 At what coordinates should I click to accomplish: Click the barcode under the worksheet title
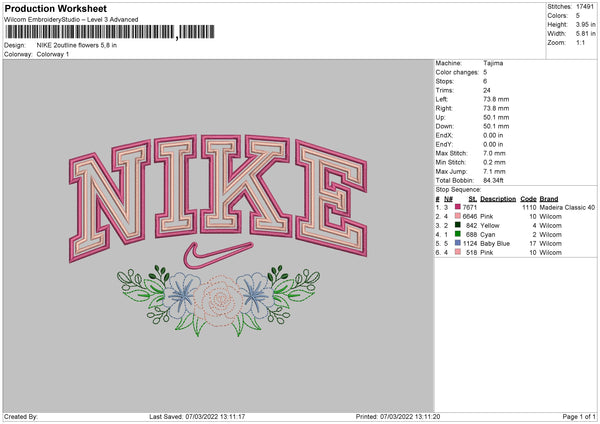tap(110, 32)
